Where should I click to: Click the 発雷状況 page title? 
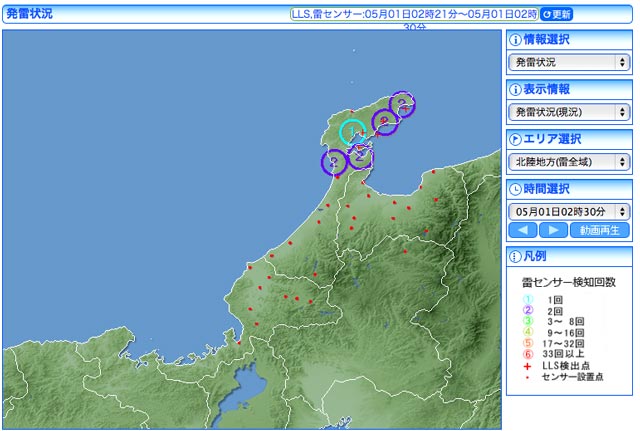pyautogui.click(x=30, y=15)
